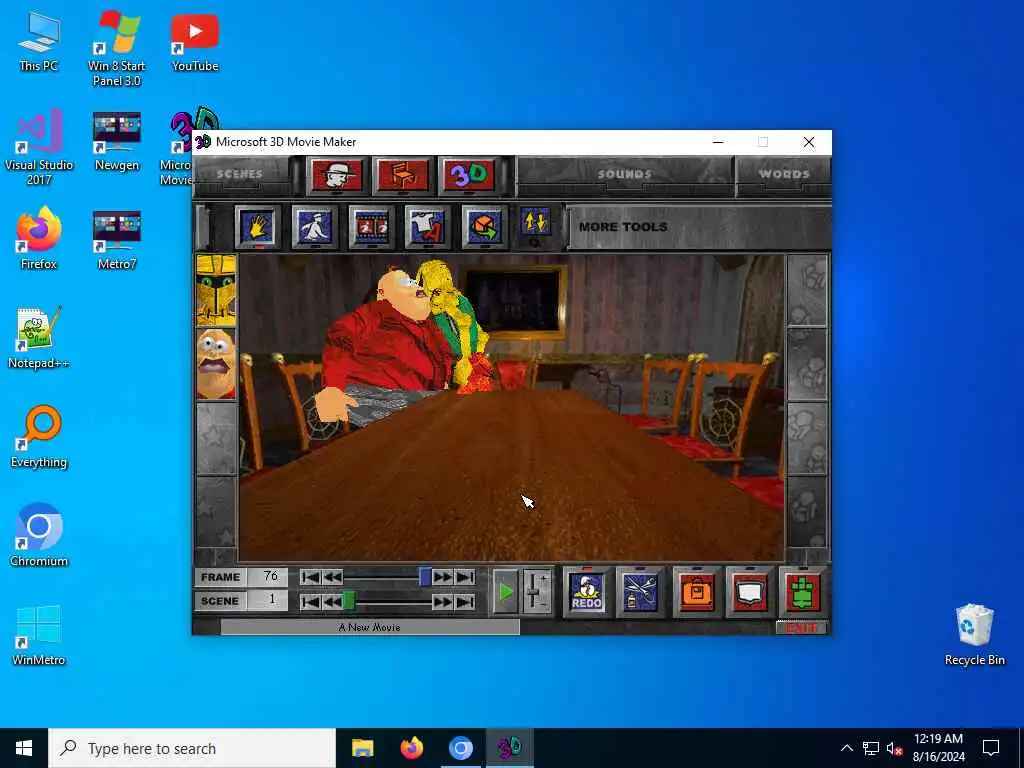Open This PC desktop icon
Viewport: 1024px width, 768px height.
pyautogui.click(x=39, y=42)
